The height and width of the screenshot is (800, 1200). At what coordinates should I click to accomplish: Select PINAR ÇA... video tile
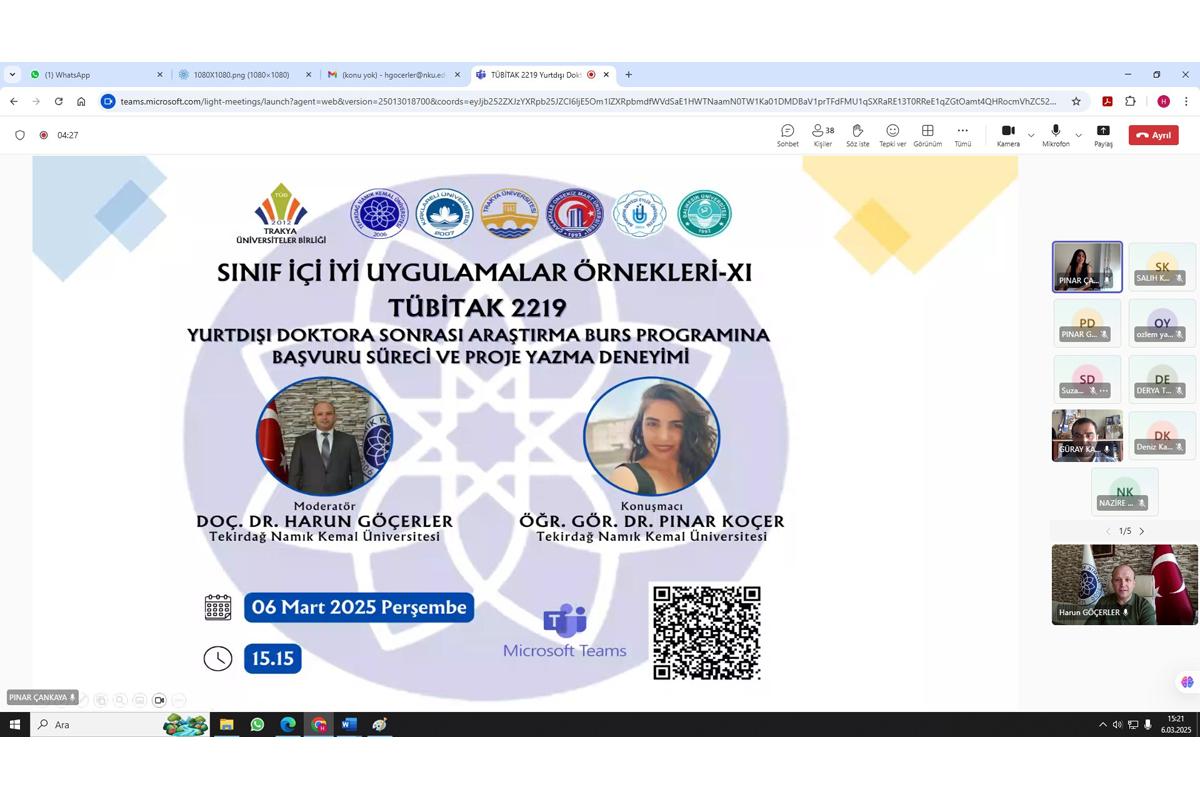[1087, 267]
